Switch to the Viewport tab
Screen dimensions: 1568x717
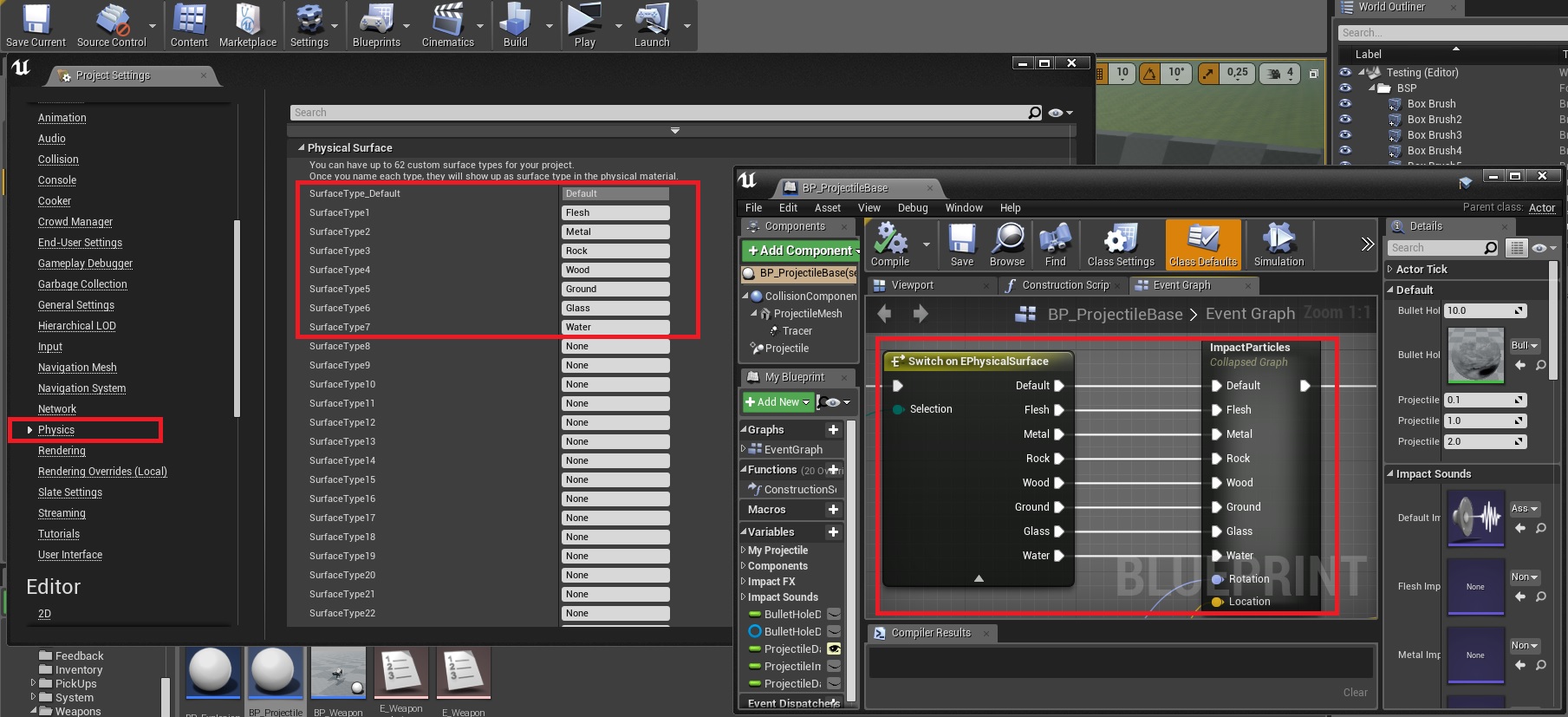click(912, 285)
